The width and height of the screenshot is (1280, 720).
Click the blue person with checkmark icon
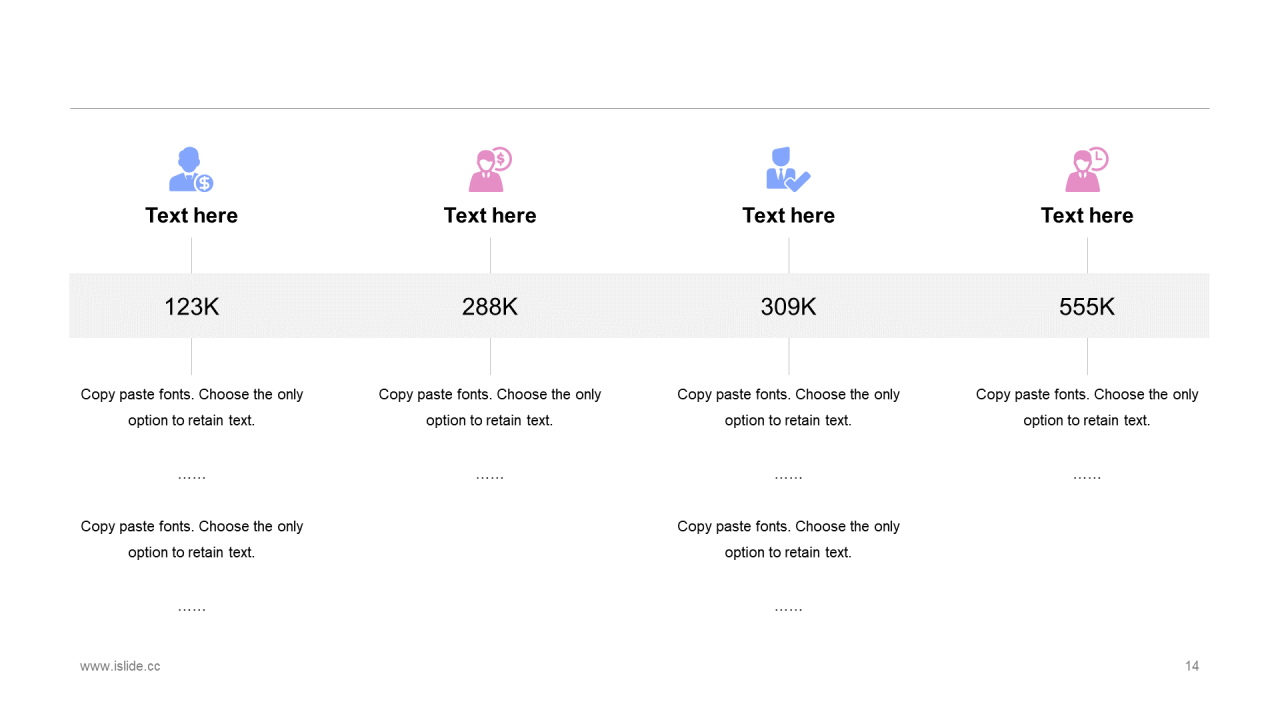[787, 170]
